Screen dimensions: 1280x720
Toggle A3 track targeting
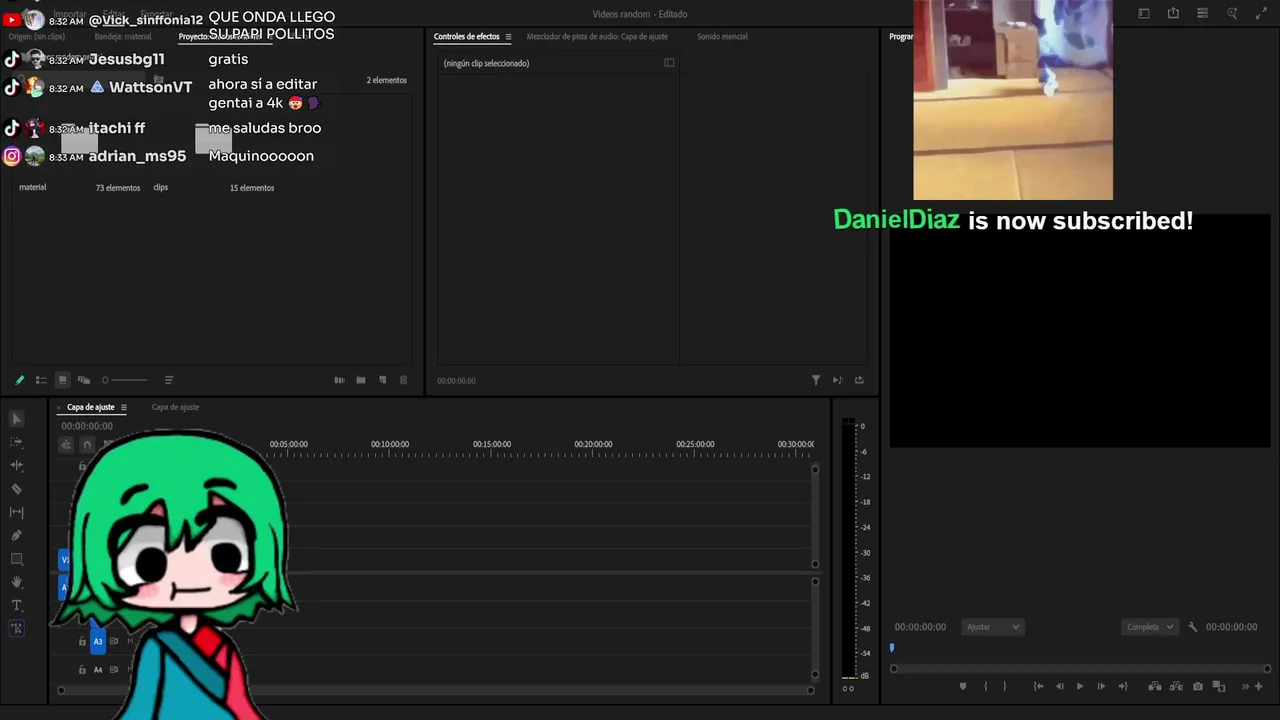98,641
